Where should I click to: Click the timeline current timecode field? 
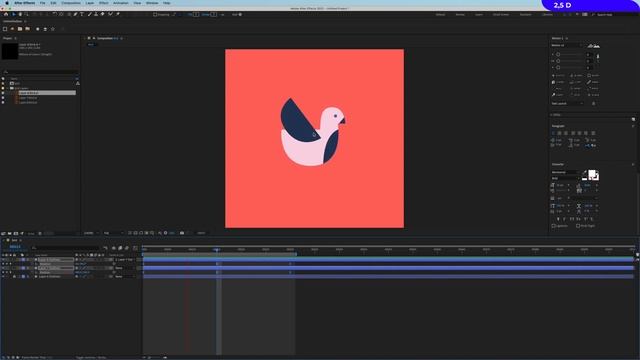pos(15,247)
